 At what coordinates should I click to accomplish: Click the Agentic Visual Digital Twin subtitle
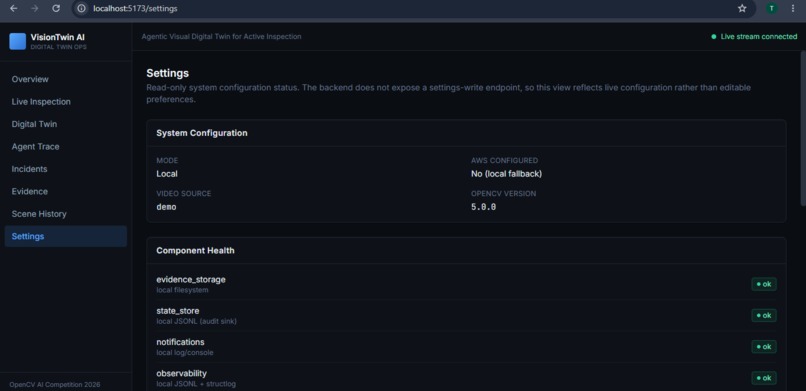[x=222, y=37]
